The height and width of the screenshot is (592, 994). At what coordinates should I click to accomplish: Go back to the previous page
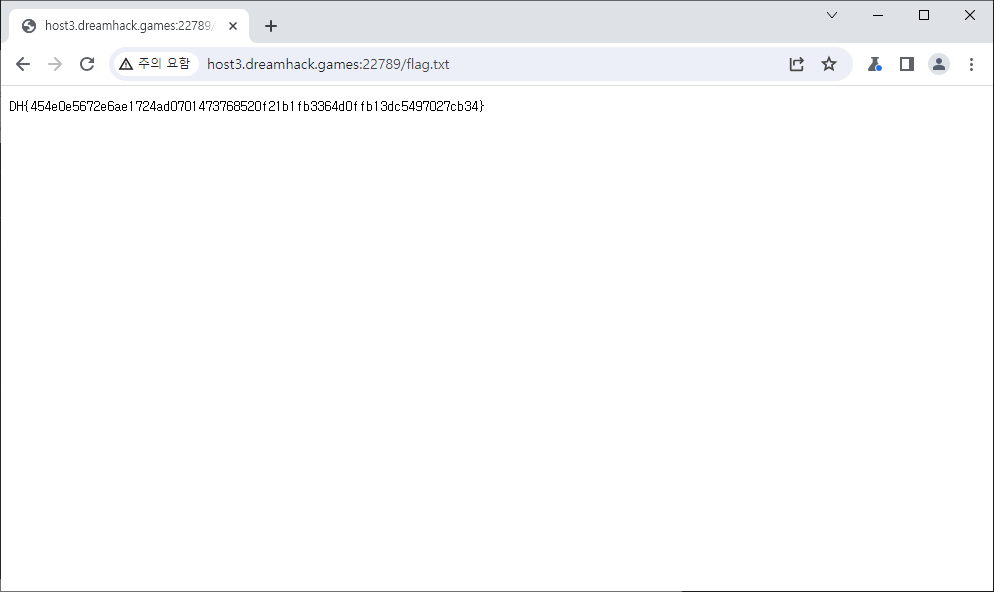(x=23, y=64)
